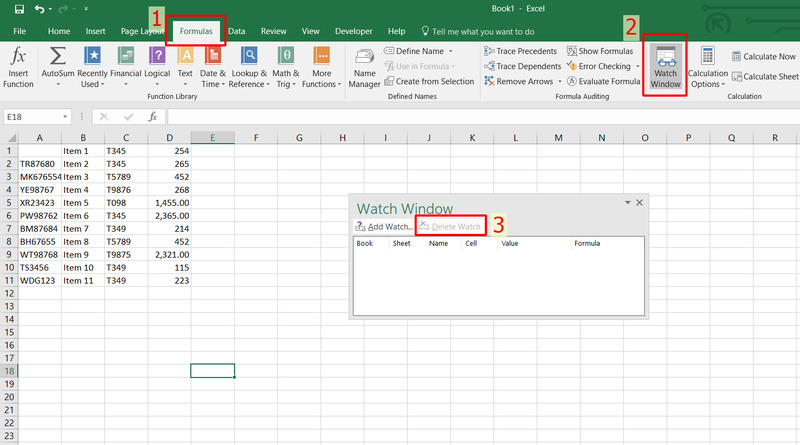The image size is (800, 445).
Task: Open the Watch Window panel options arrow
Action: click(627, 202)
